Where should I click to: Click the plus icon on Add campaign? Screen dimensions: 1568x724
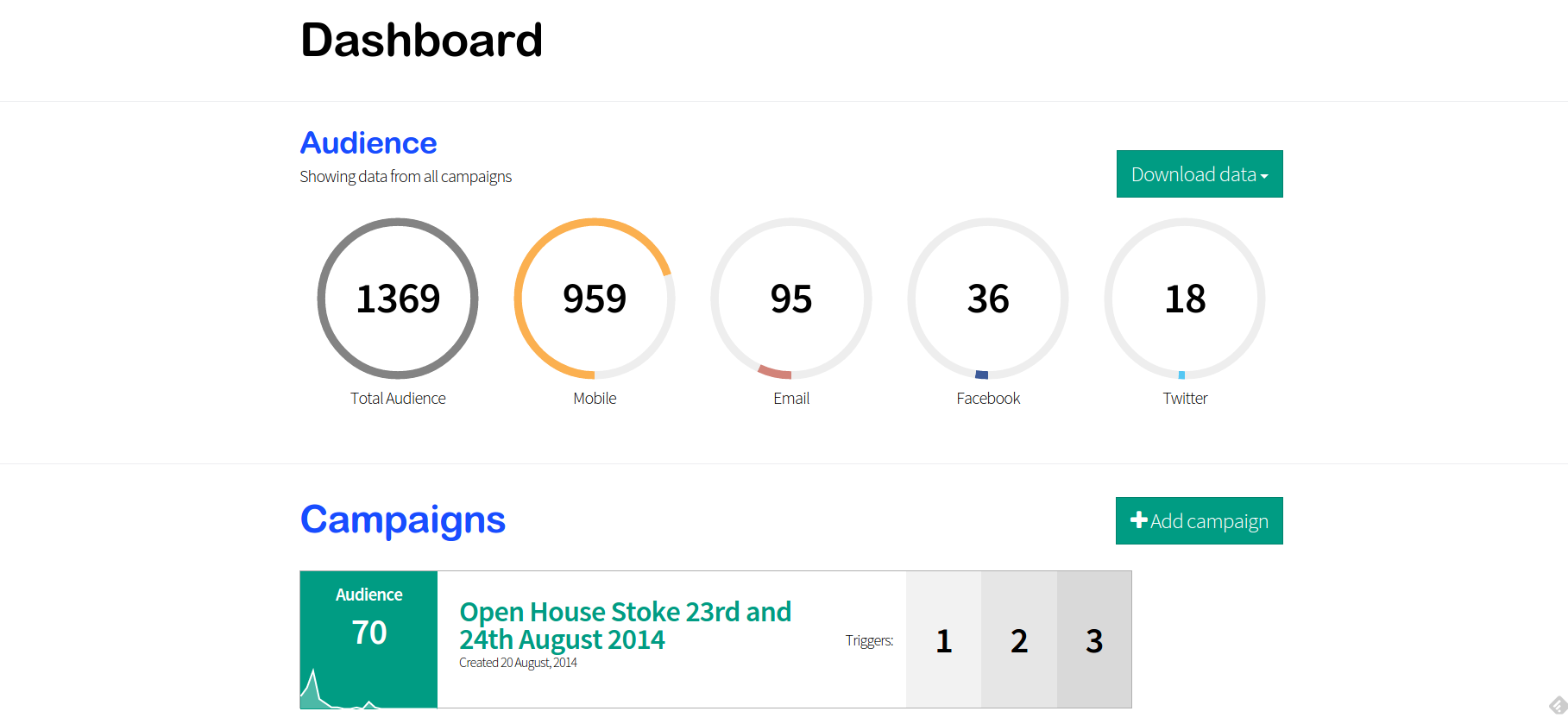coord(1139,520)
